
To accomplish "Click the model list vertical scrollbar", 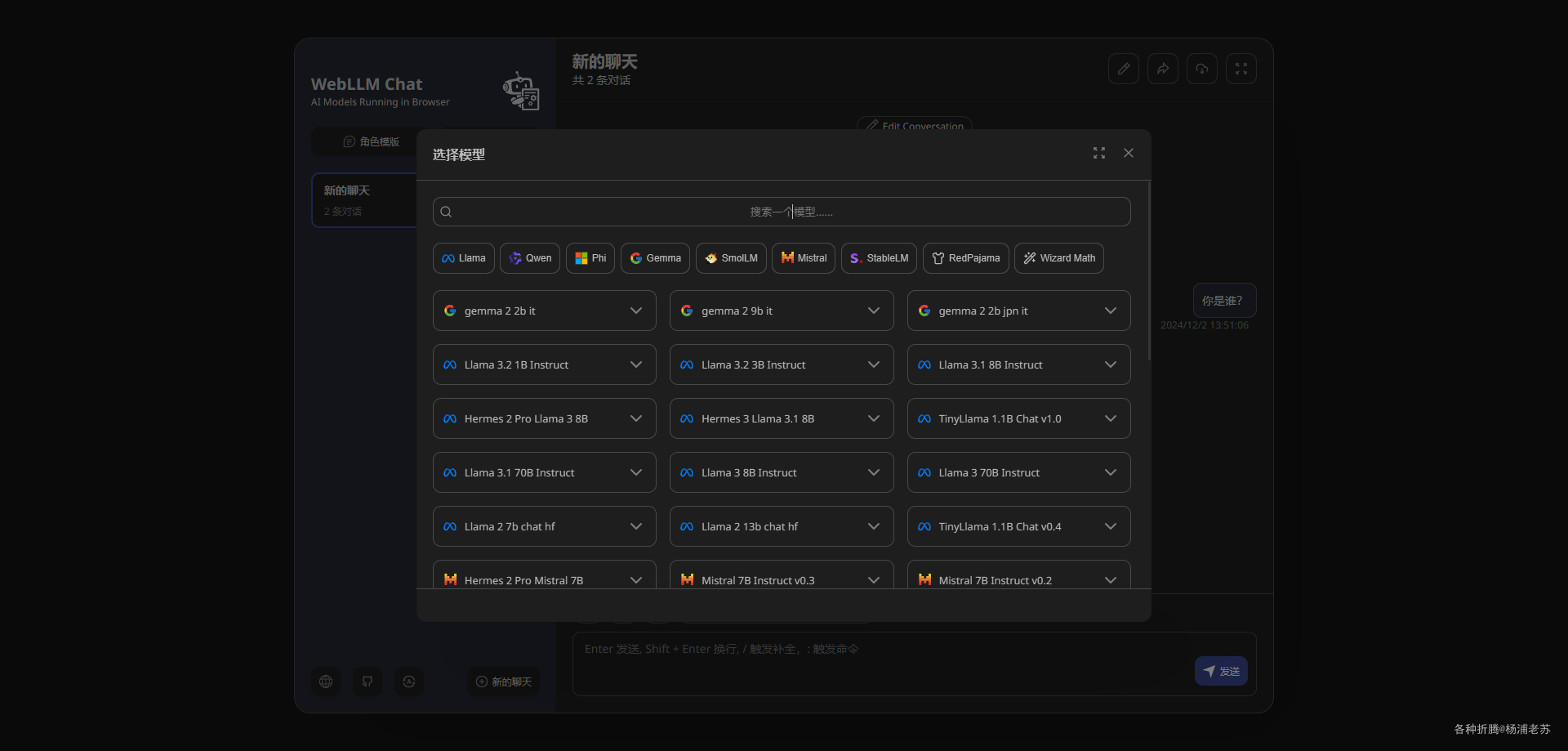I will [1149, 271].
